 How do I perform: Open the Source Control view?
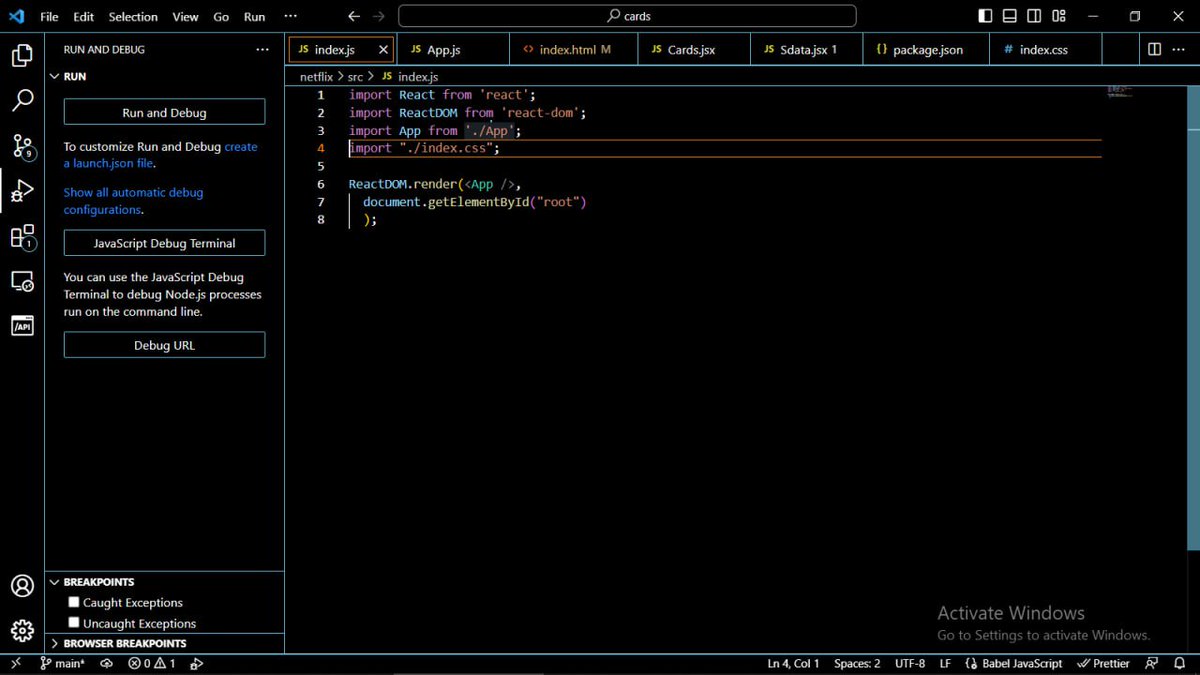[22, 147]
